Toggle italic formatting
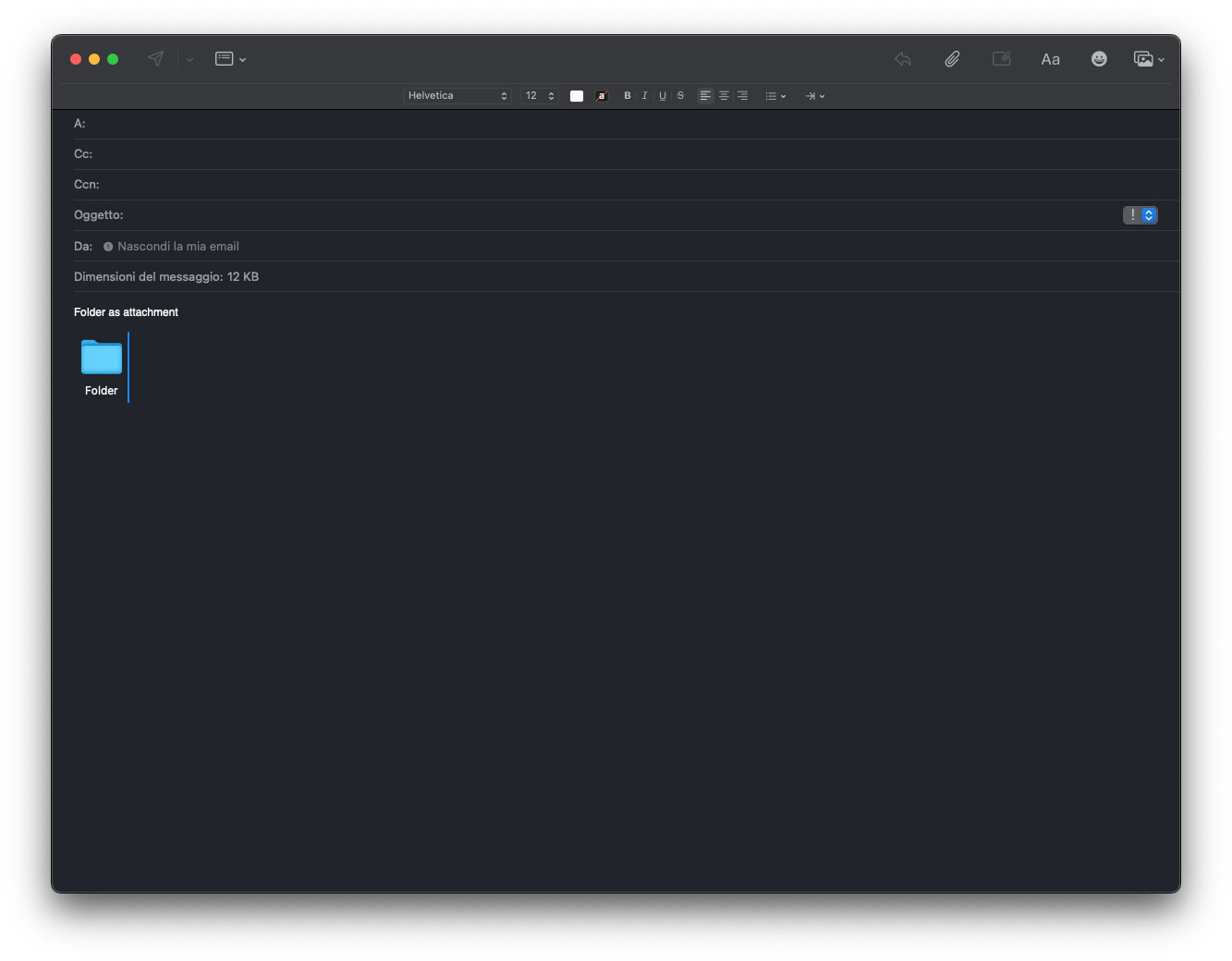This screenshot has height=961, width=1232. pos(645,96)
